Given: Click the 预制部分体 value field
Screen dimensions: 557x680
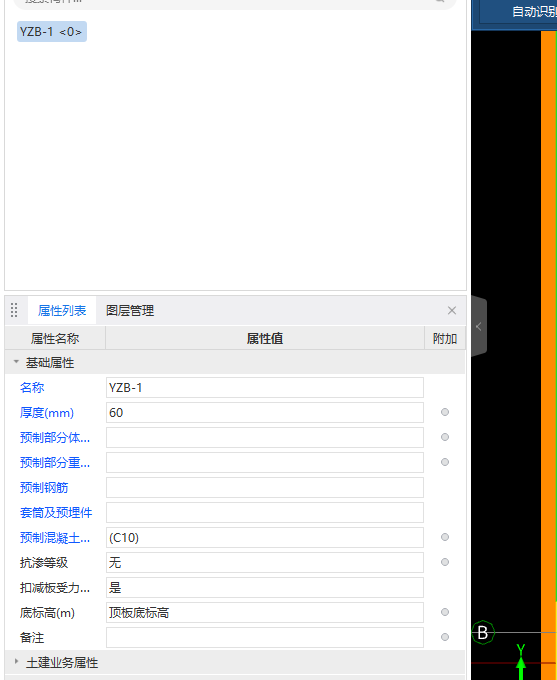Looking at the screenshot, I should pyautogui.click(x=265, y=438).
